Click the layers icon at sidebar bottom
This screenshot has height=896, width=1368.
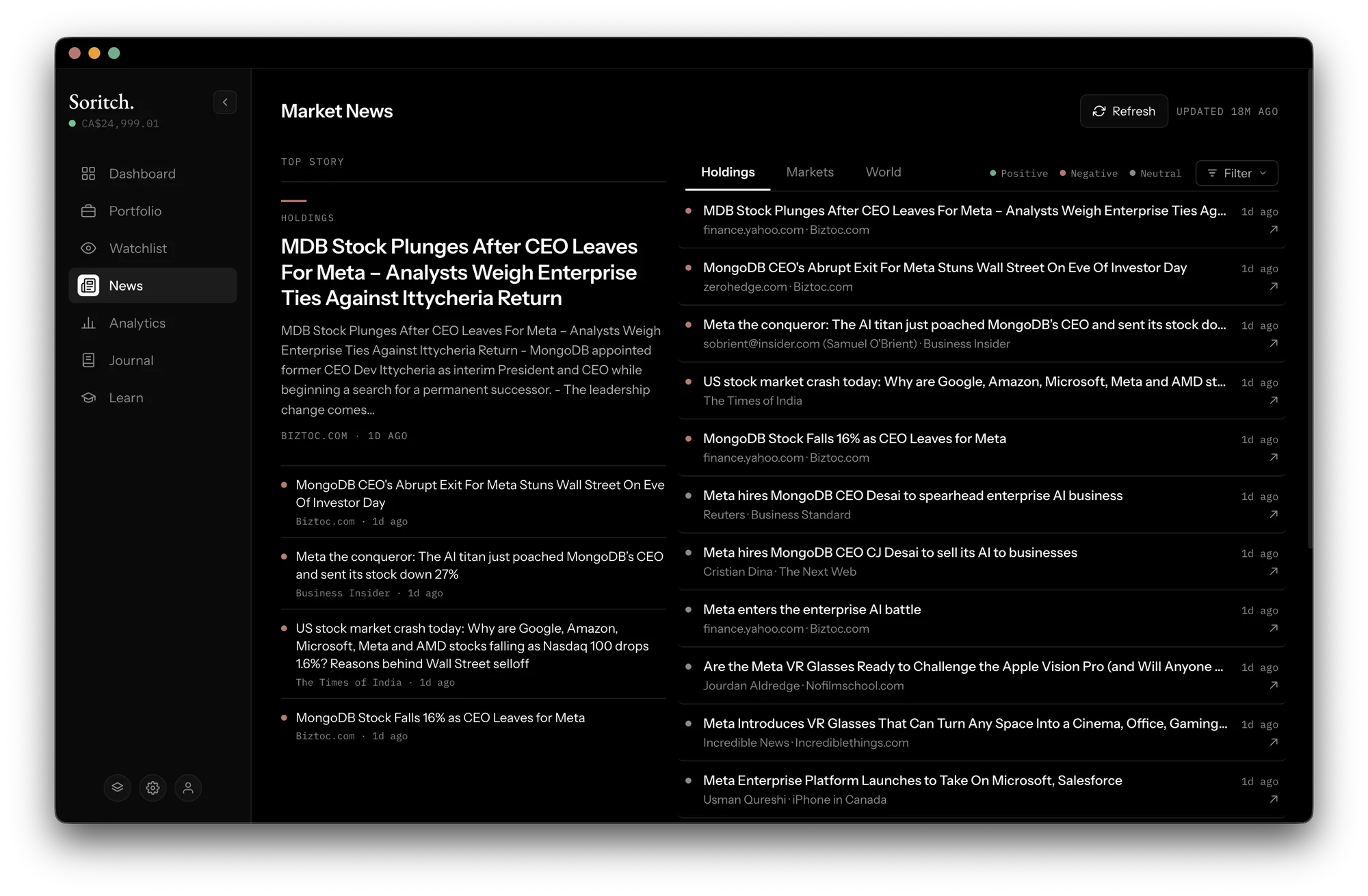[118, 787]
